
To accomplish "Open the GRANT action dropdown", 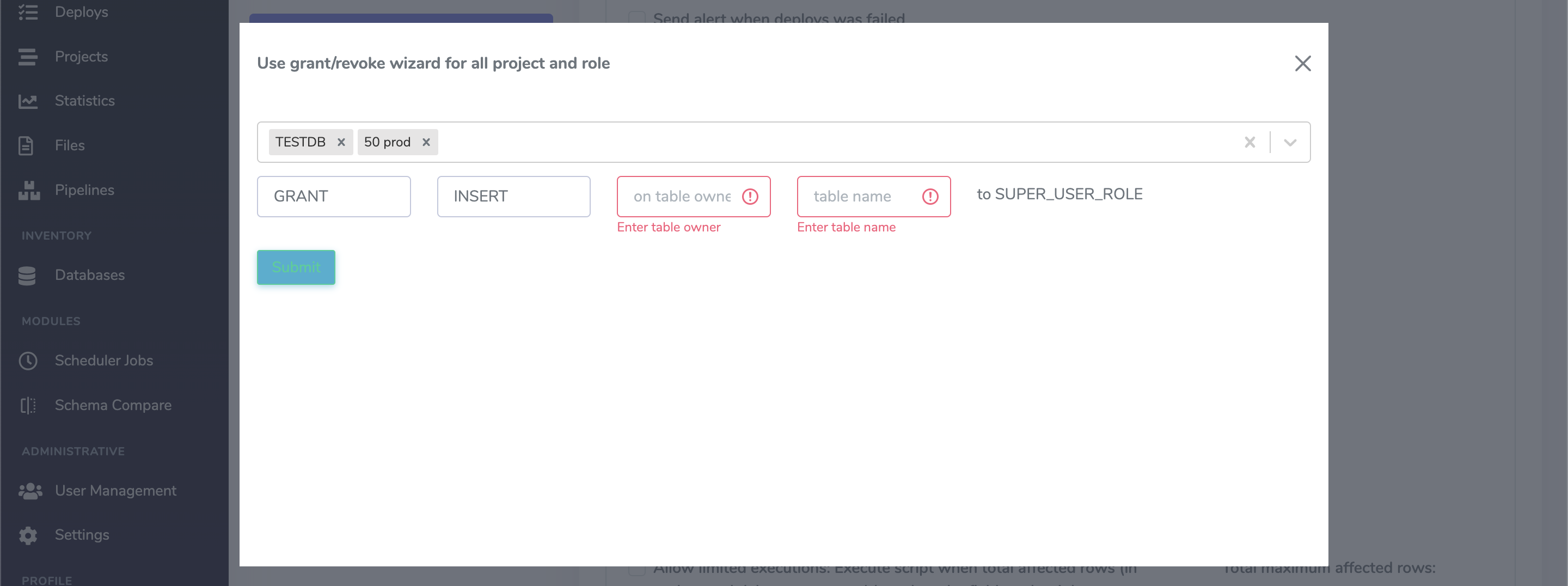I will 334,196.
